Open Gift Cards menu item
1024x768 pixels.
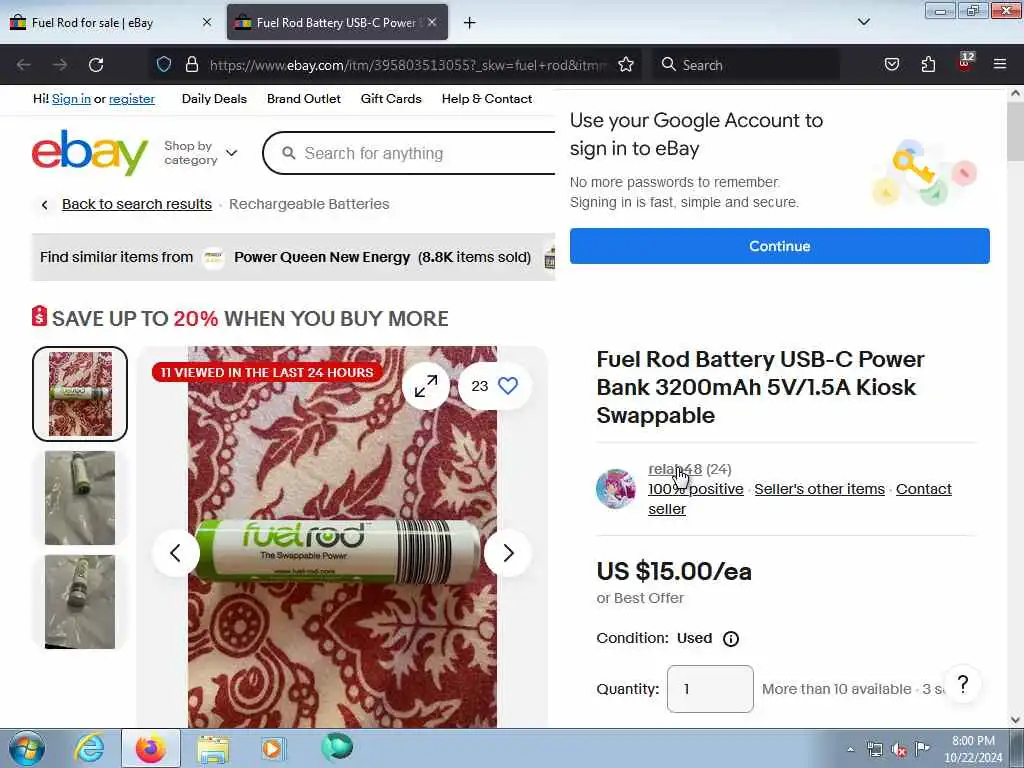[x=391, y=99]
